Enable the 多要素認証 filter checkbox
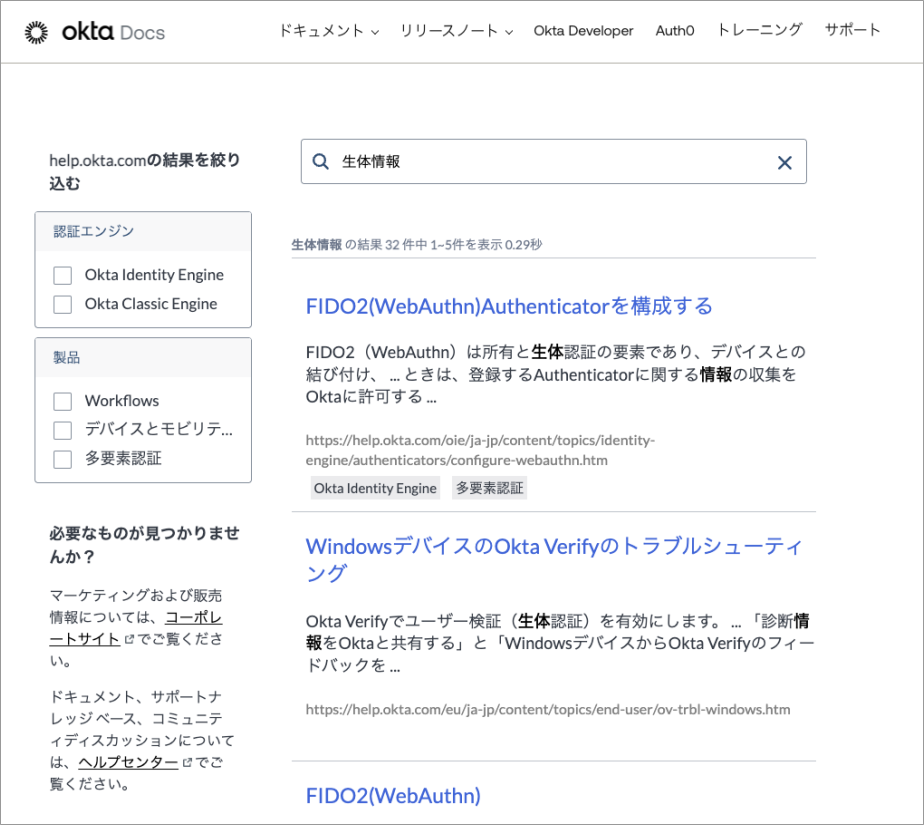 (x=63, y=459)
